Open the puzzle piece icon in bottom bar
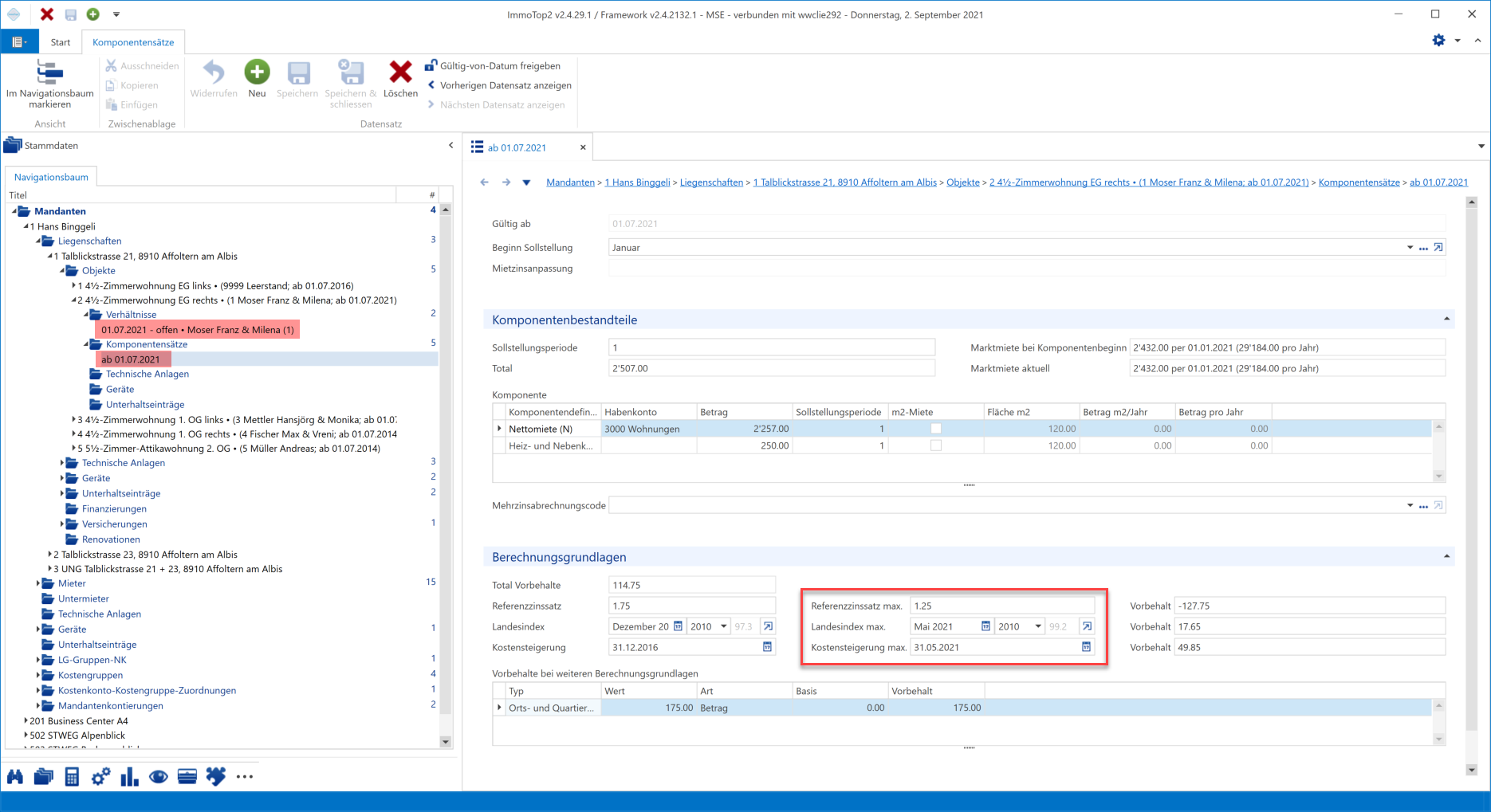The height and width of the screenshot is (812, 1491). tap(216, 777)
